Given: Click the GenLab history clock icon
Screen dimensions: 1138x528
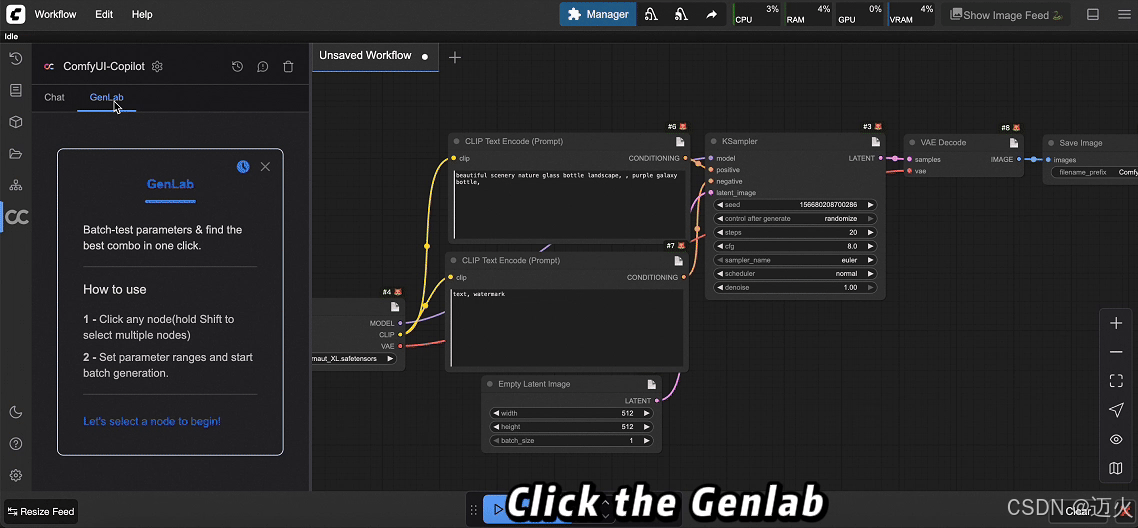Looking at the screenshot, I should coord(243,167).
